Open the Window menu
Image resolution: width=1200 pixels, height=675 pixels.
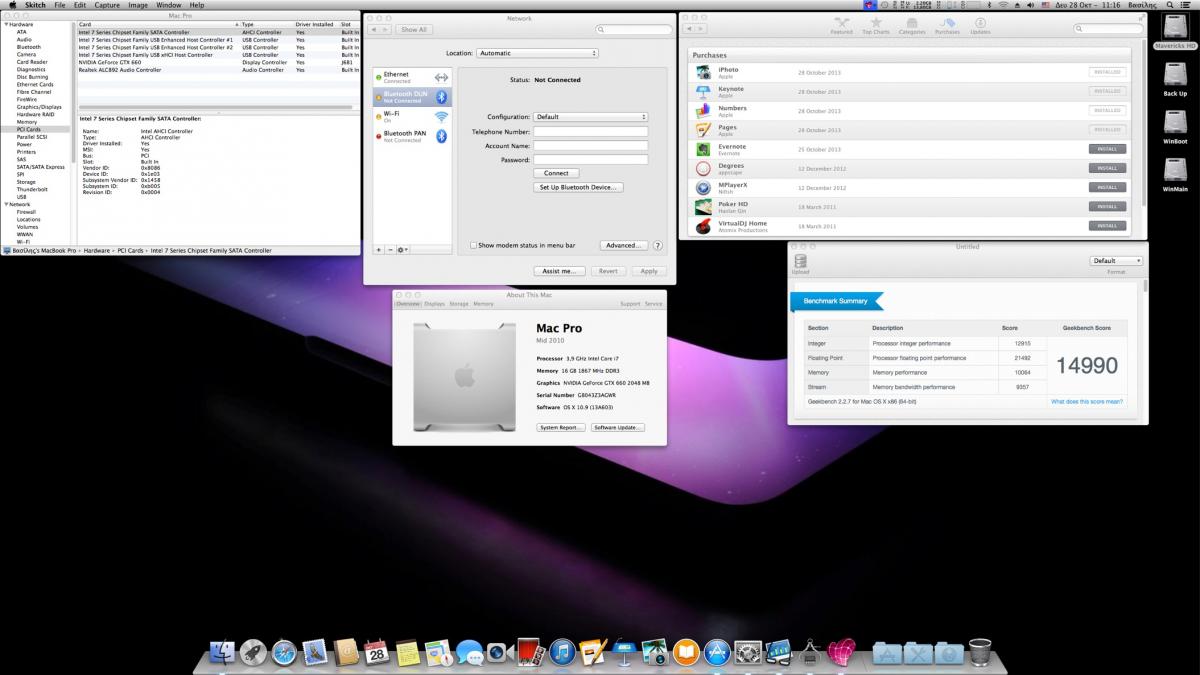(x=169, y=5)
